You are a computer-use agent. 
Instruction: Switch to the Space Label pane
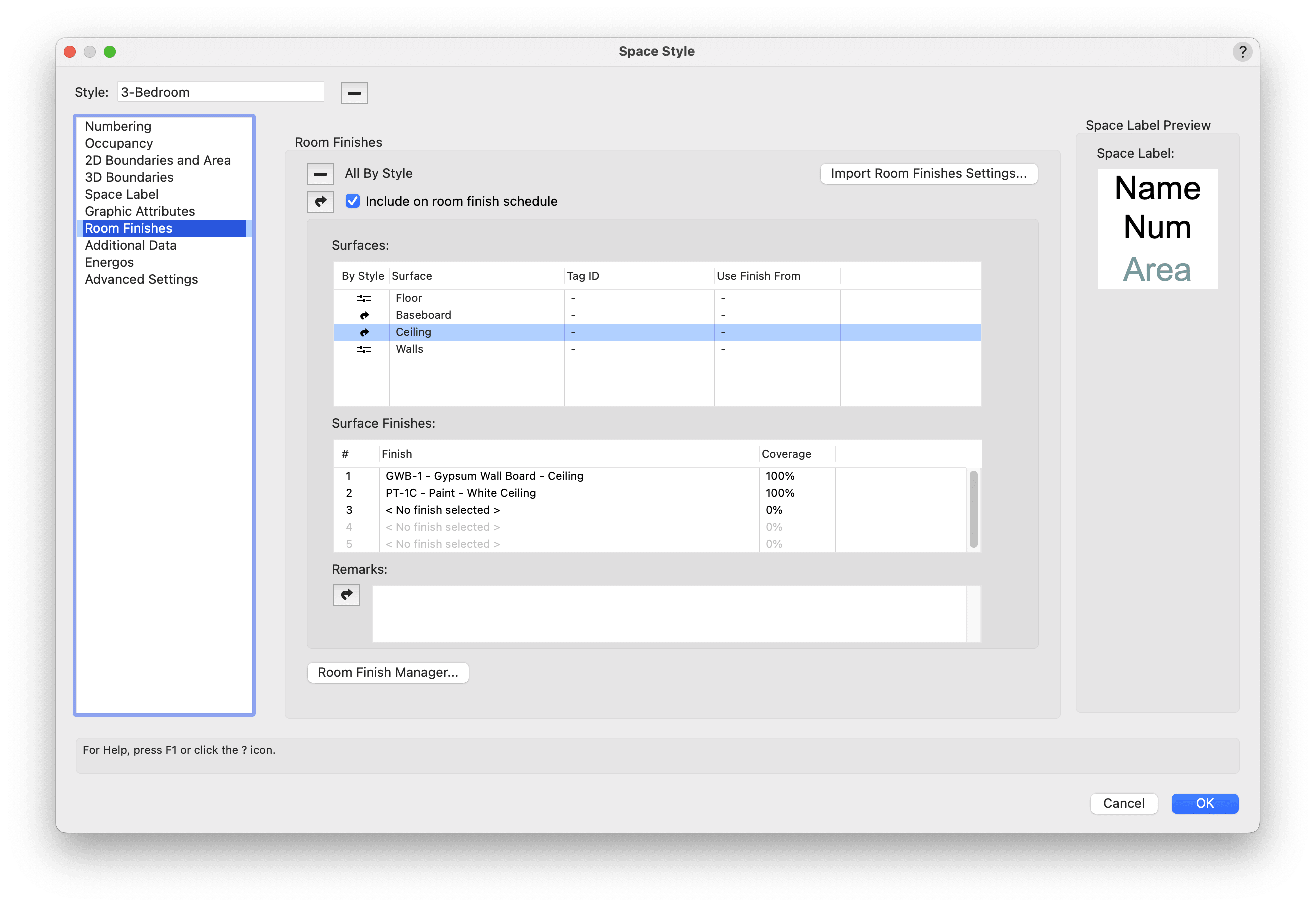click(121, 194)
